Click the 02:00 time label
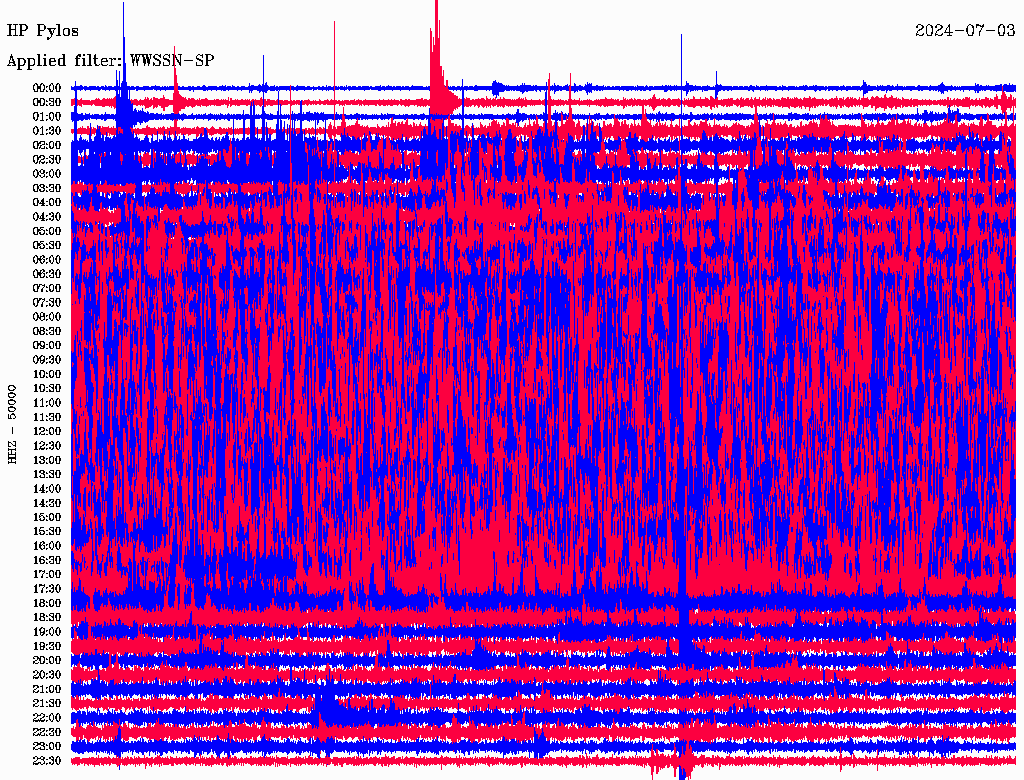Viewport: 1024px width, 780px height. point(46,145)
